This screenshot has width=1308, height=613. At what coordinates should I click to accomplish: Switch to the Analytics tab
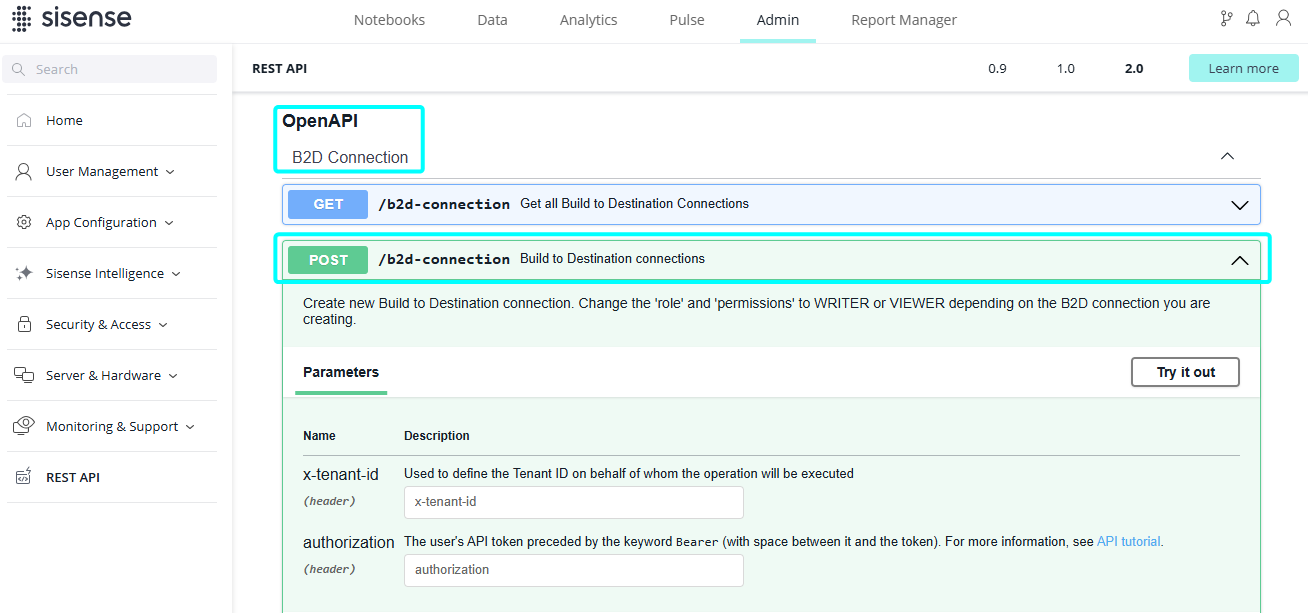(588, 20)
